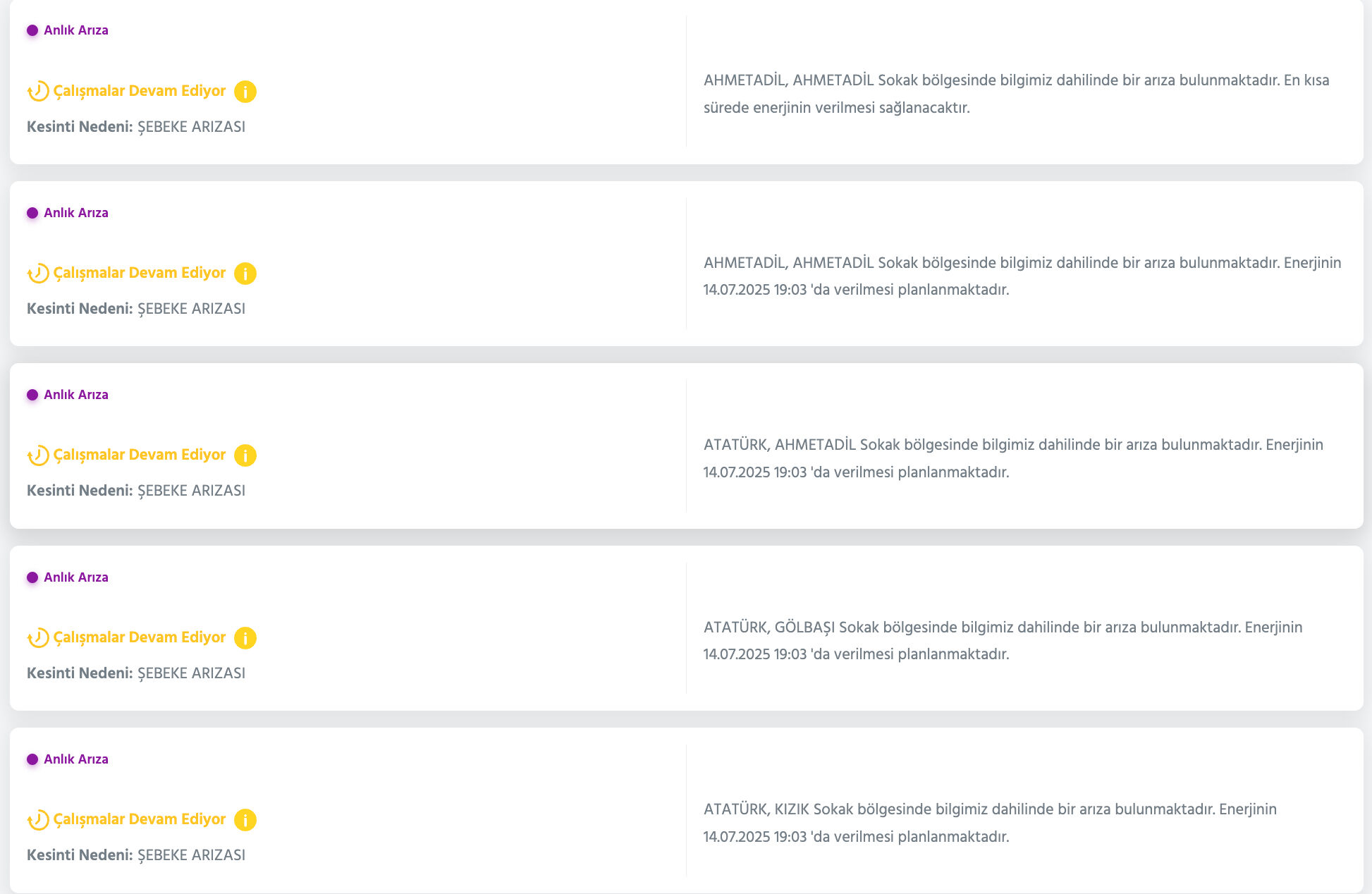1372x894 pixels.
Task: Click the purple status dot in the first card
Action: [x=32, y=30]
